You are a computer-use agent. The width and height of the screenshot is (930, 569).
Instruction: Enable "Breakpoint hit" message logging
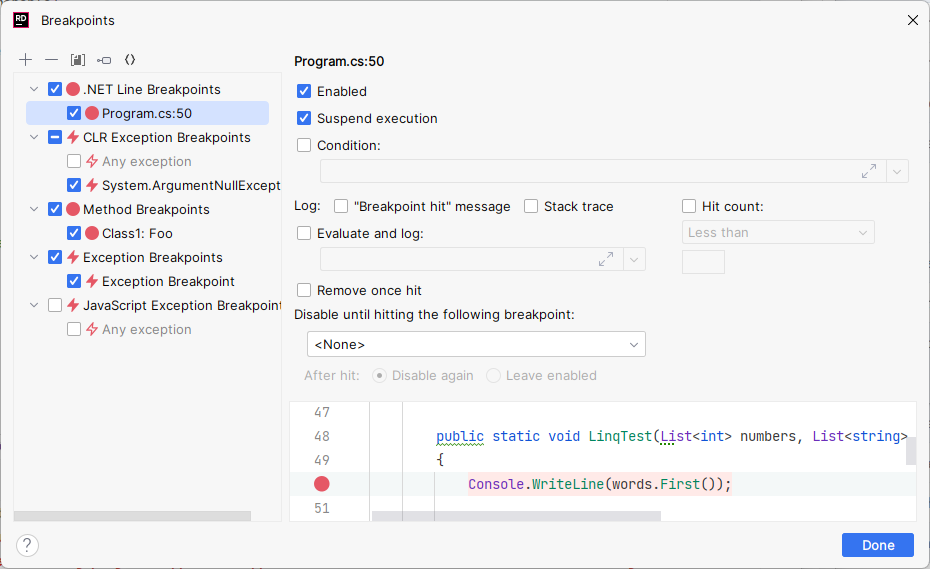[341, 206]
